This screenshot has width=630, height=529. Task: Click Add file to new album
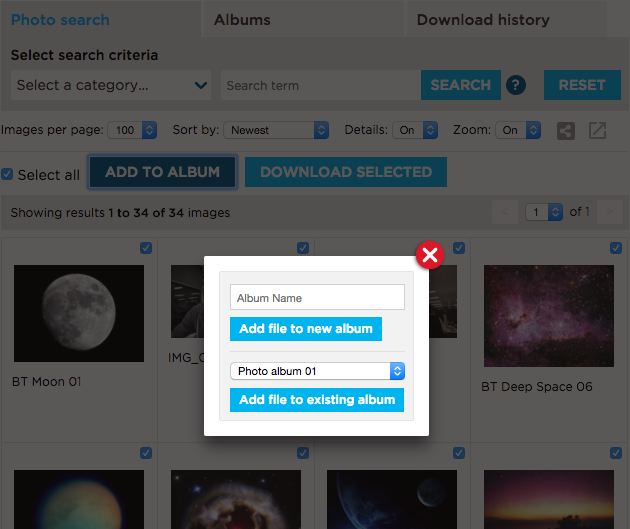tap(305, 329)
